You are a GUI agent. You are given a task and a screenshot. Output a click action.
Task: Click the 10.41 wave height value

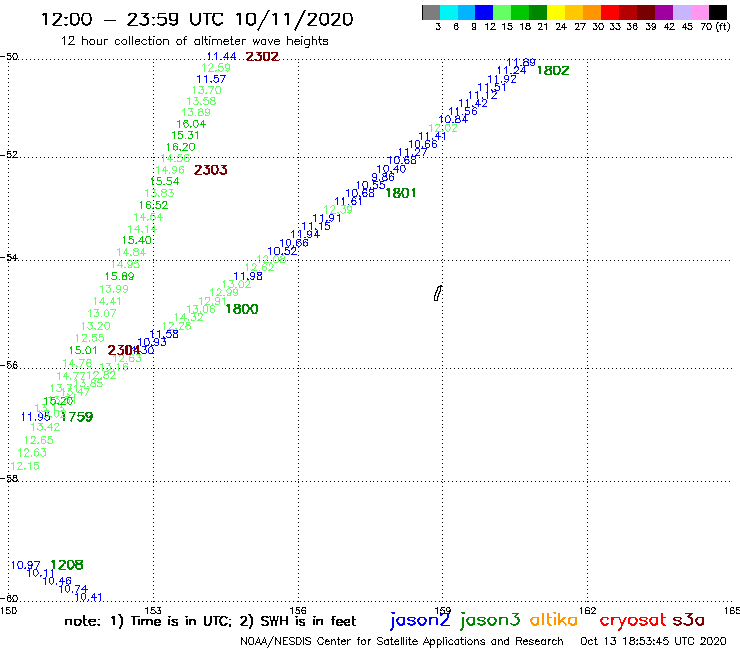[88, 598]
